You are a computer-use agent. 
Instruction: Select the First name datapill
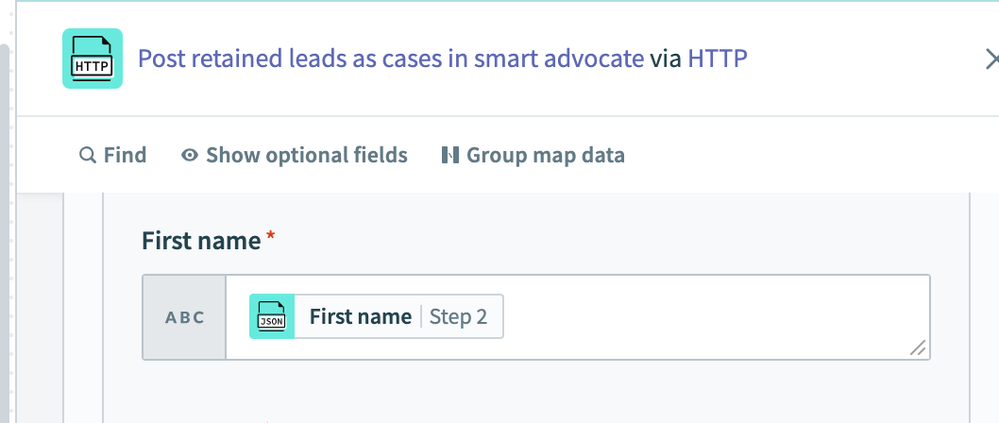coord(376,317)
